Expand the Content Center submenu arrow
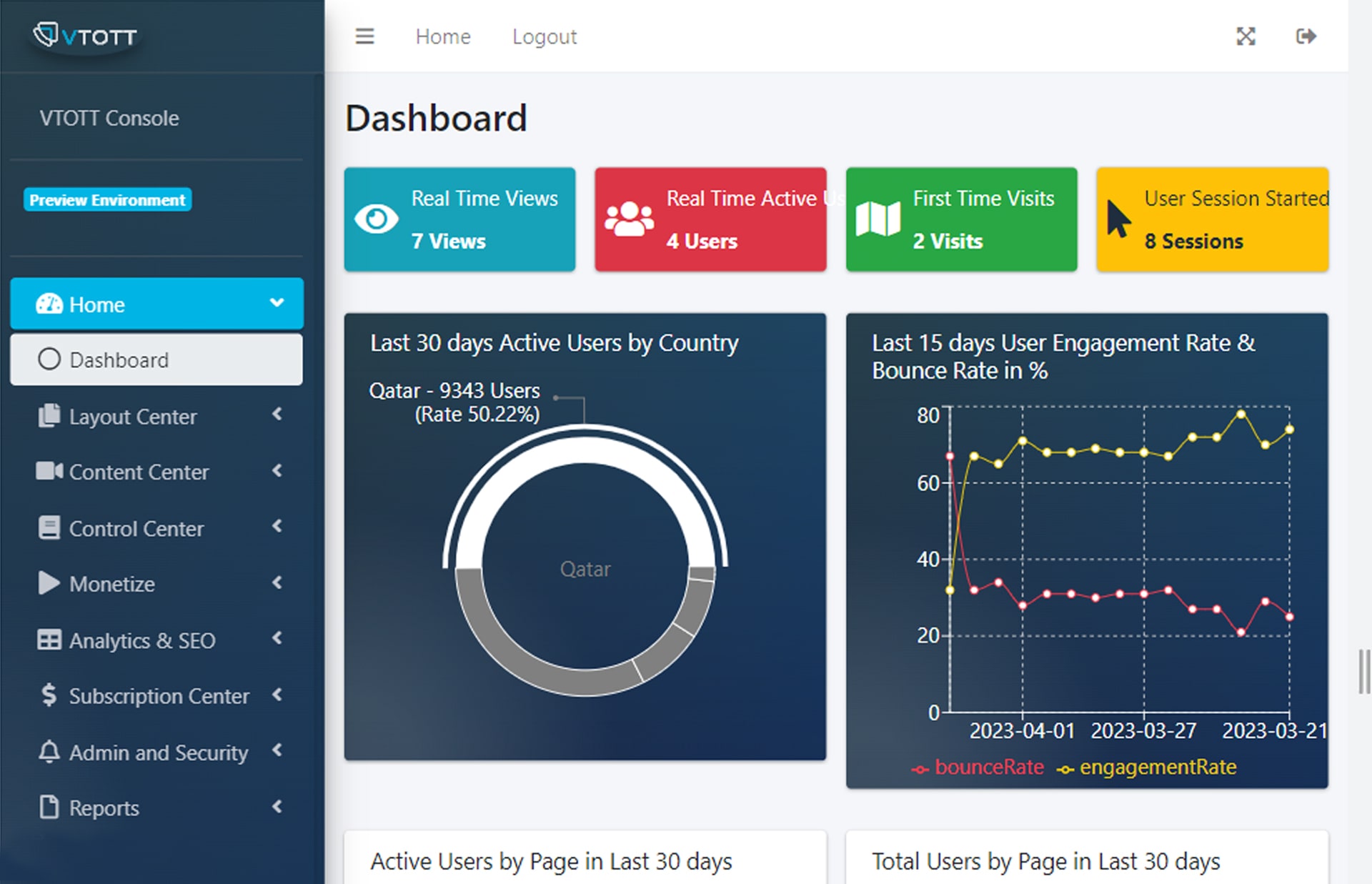This screenshot has height=884, width=1372. (x=277, y=470)
